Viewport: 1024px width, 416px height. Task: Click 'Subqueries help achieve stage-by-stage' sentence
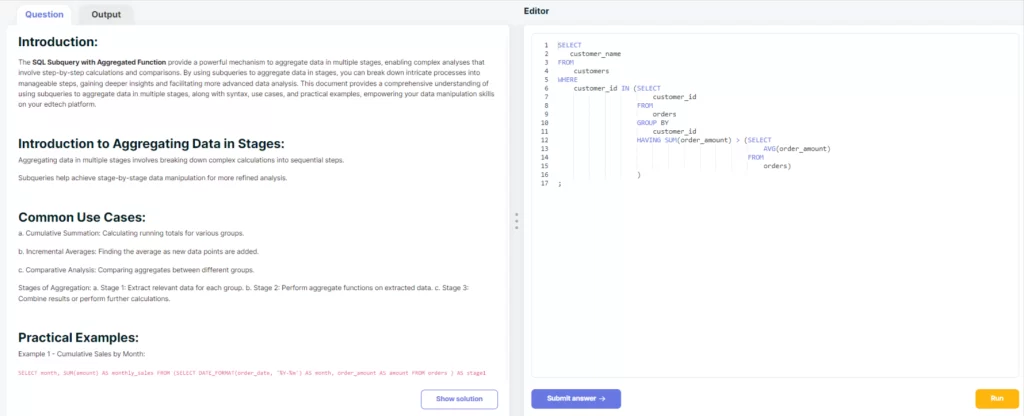tap(152, 178)
